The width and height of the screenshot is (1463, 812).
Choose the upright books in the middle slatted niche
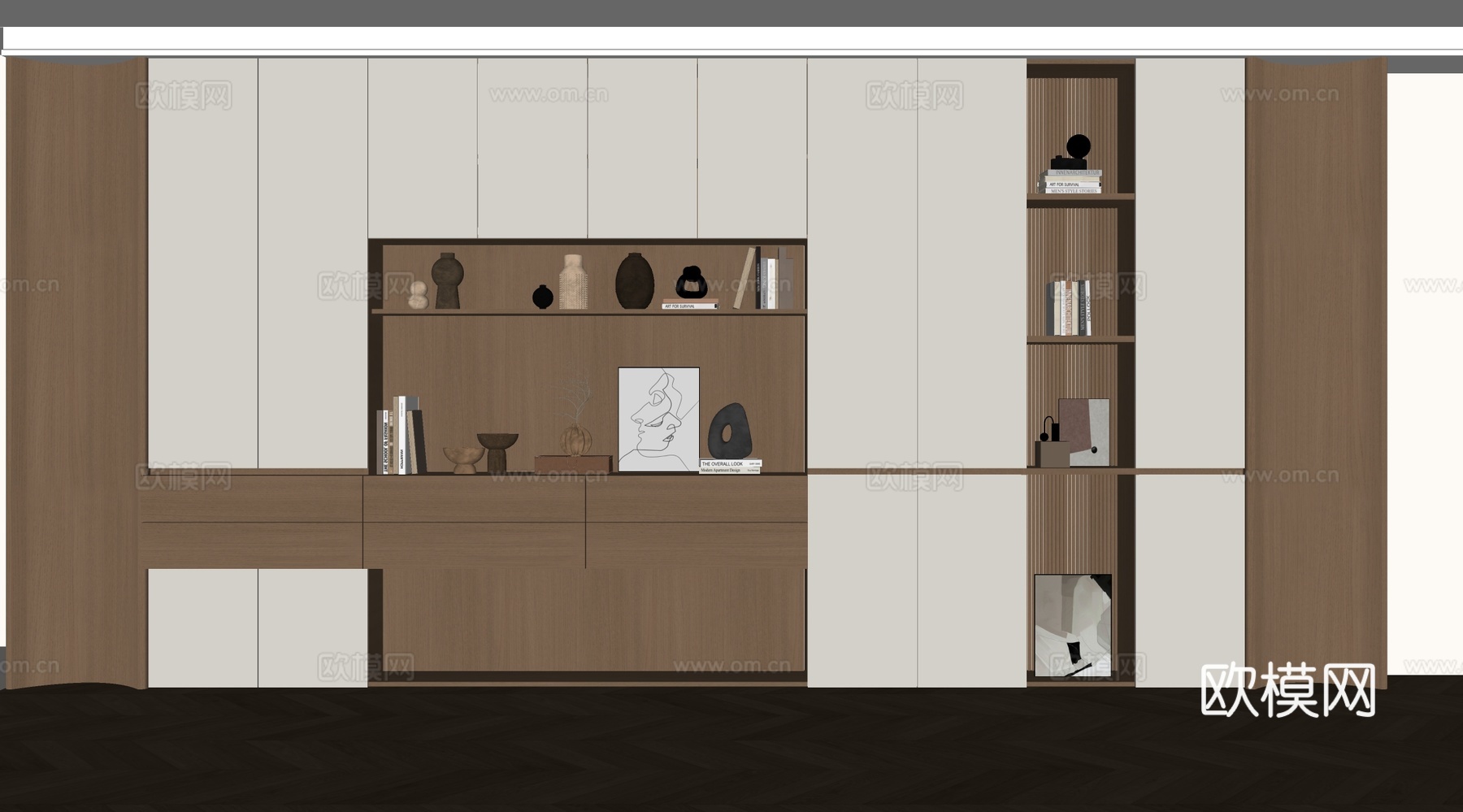pos(1069,308)
